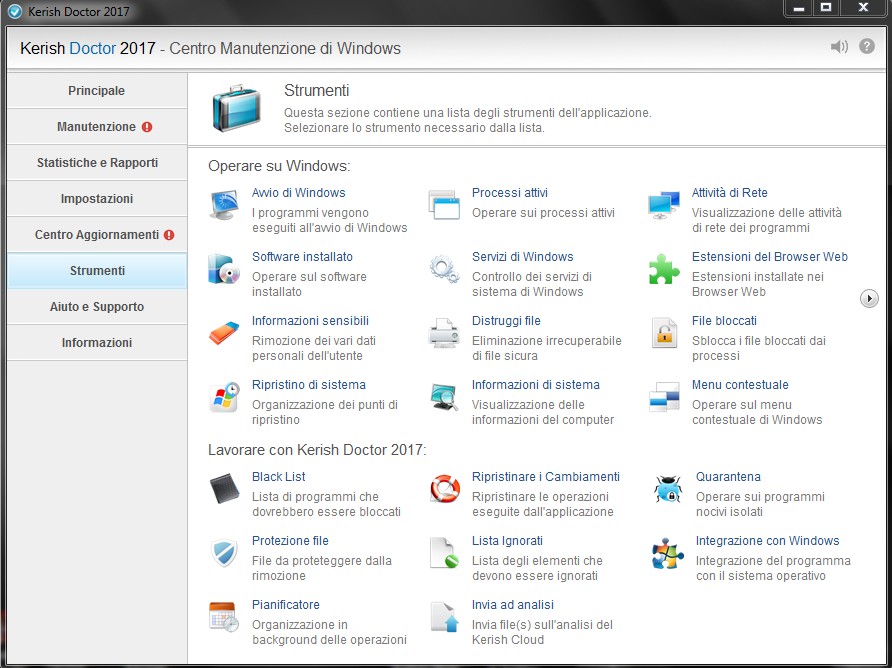Click the Protezione file shield icon

tap(224, 553)
